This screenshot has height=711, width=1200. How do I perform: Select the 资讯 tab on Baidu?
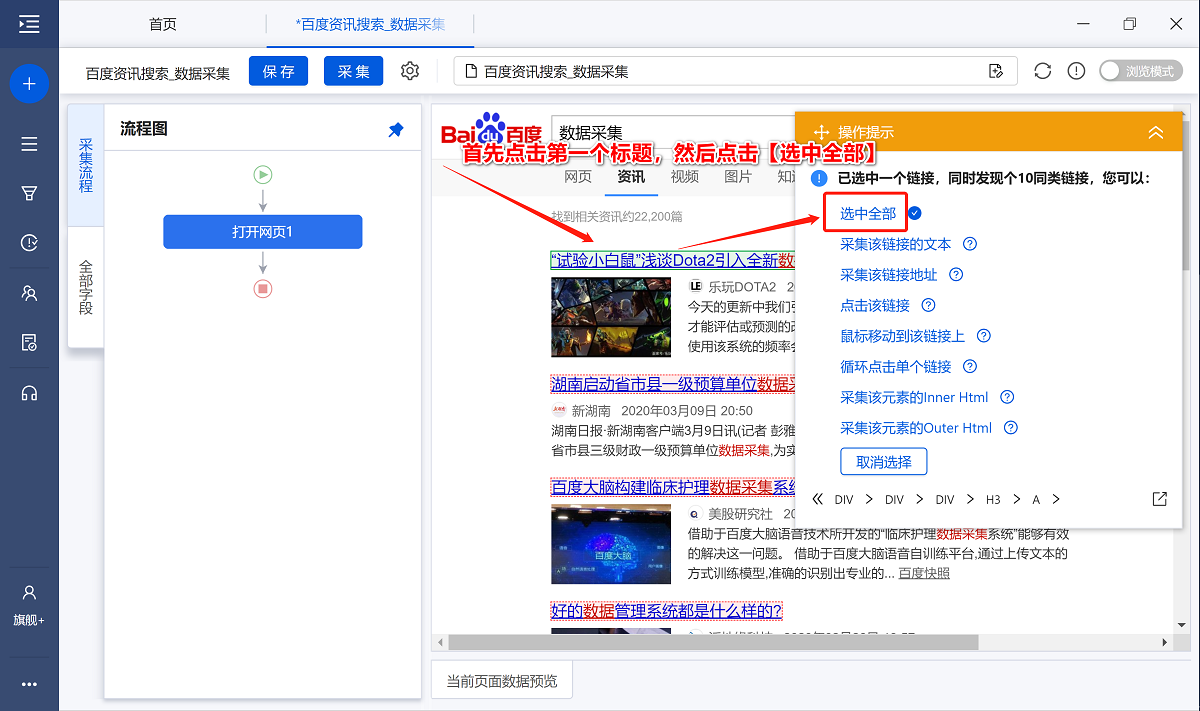[631, 177]
